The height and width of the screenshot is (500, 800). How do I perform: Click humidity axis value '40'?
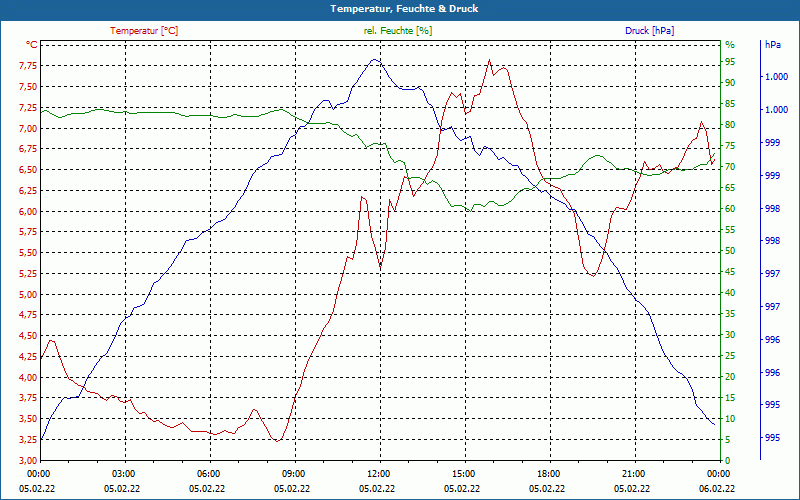point(730,293)
